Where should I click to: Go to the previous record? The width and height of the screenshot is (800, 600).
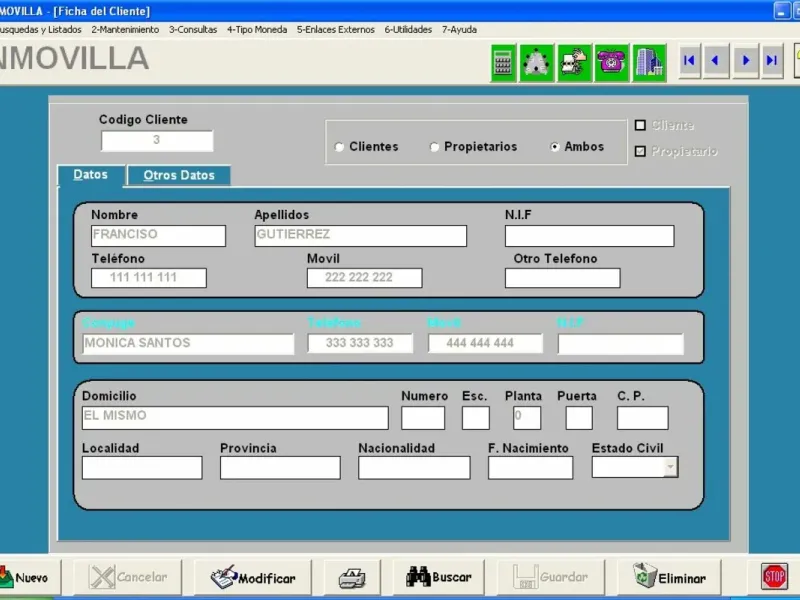pos(716,61)
